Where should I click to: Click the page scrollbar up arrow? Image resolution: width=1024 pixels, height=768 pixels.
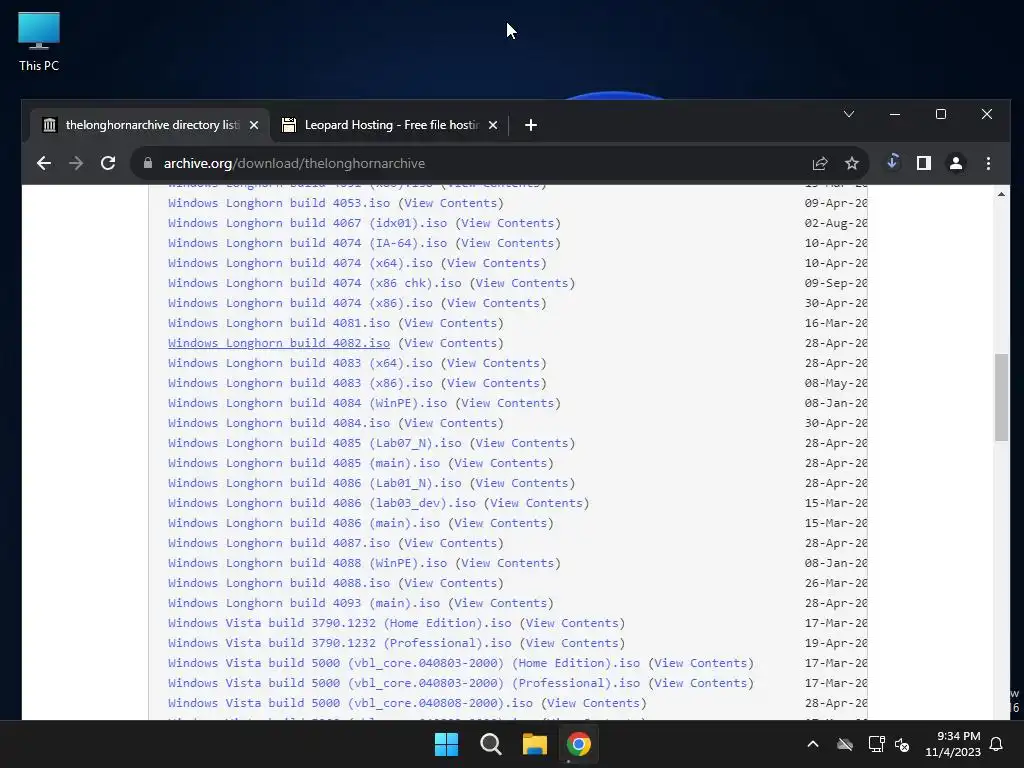click(x=1001, y=194)
